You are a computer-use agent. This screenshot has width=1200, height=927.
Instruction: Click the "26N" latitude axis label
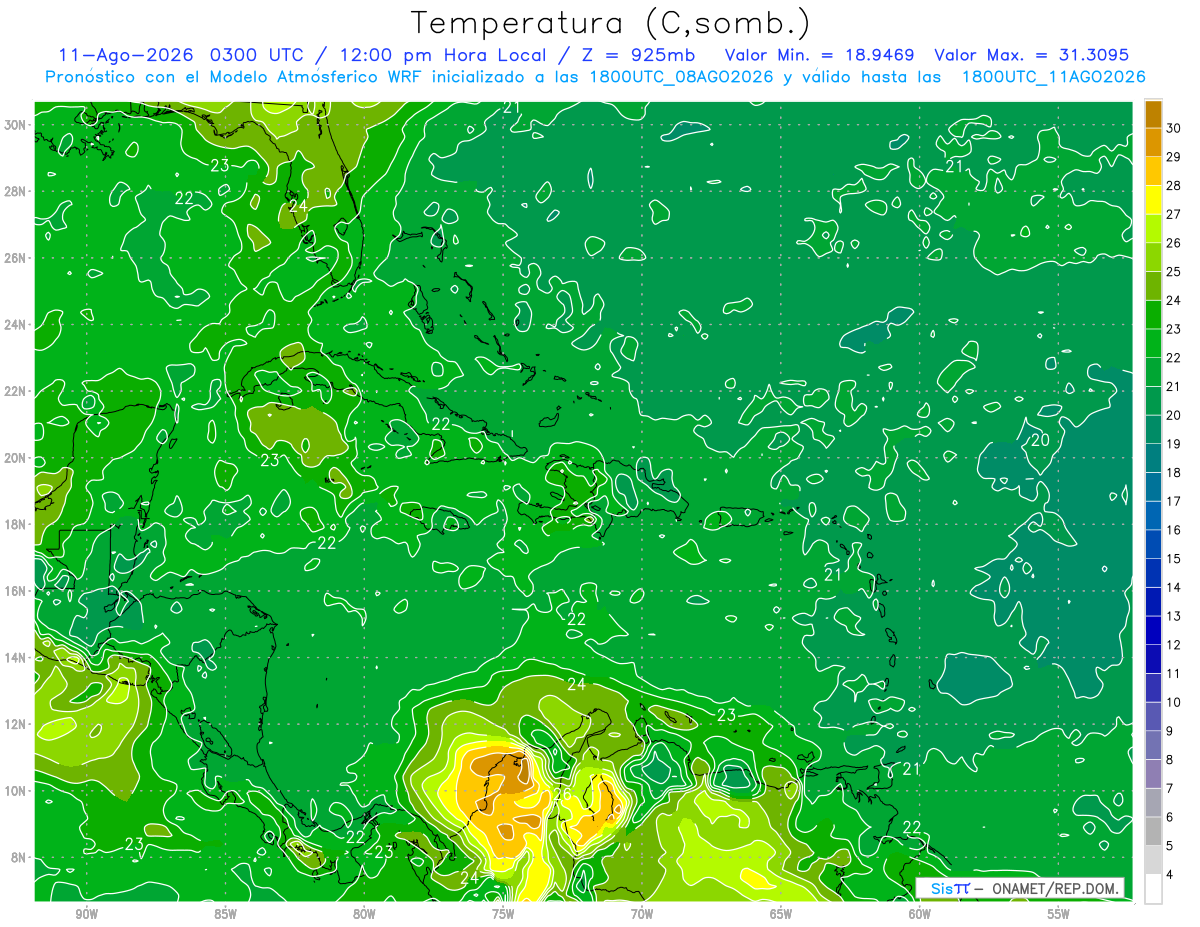click(x=15, y=258)
